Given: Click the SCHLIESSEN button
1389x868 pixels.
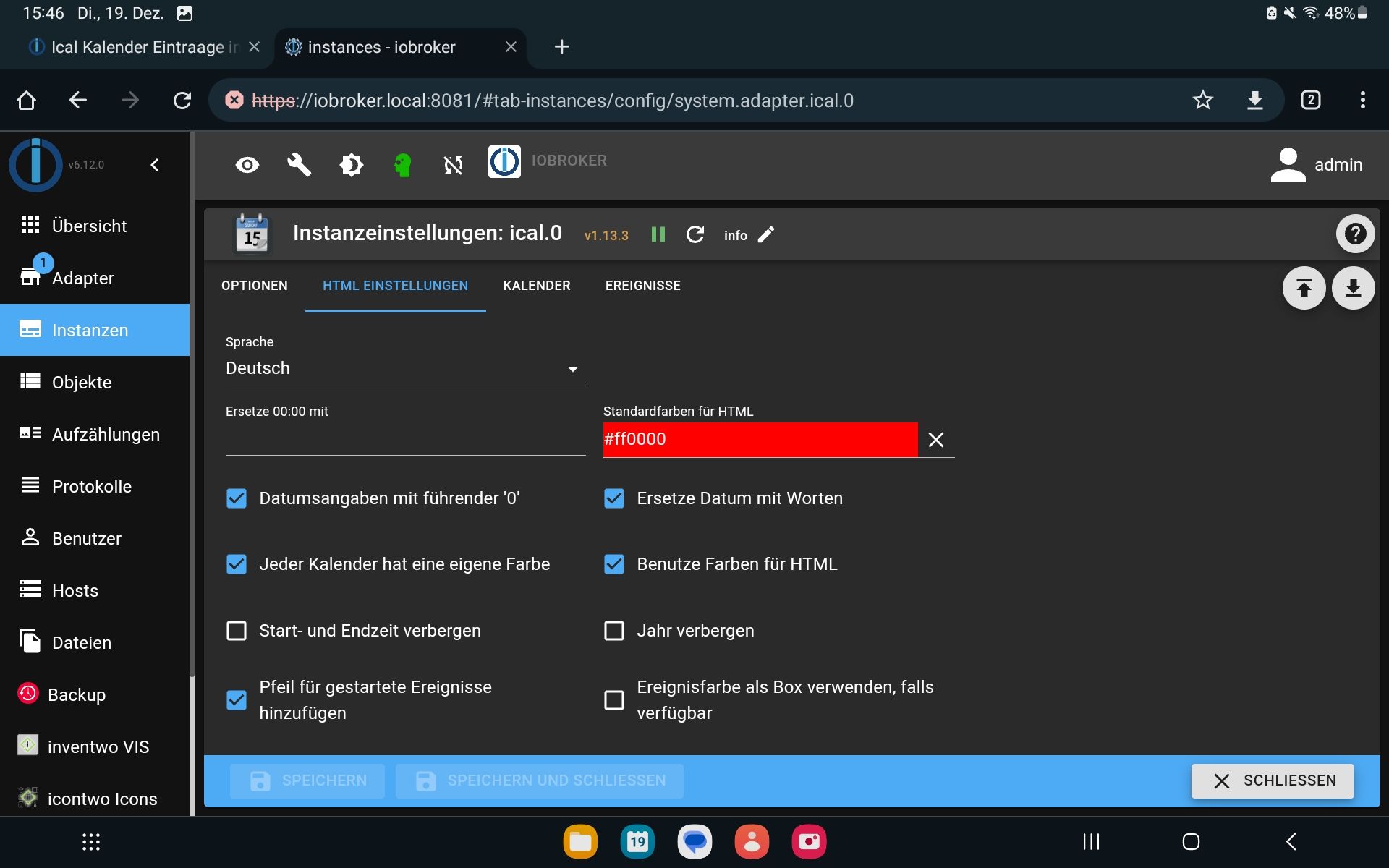Looking at the screenshot, I should 1273,780.
